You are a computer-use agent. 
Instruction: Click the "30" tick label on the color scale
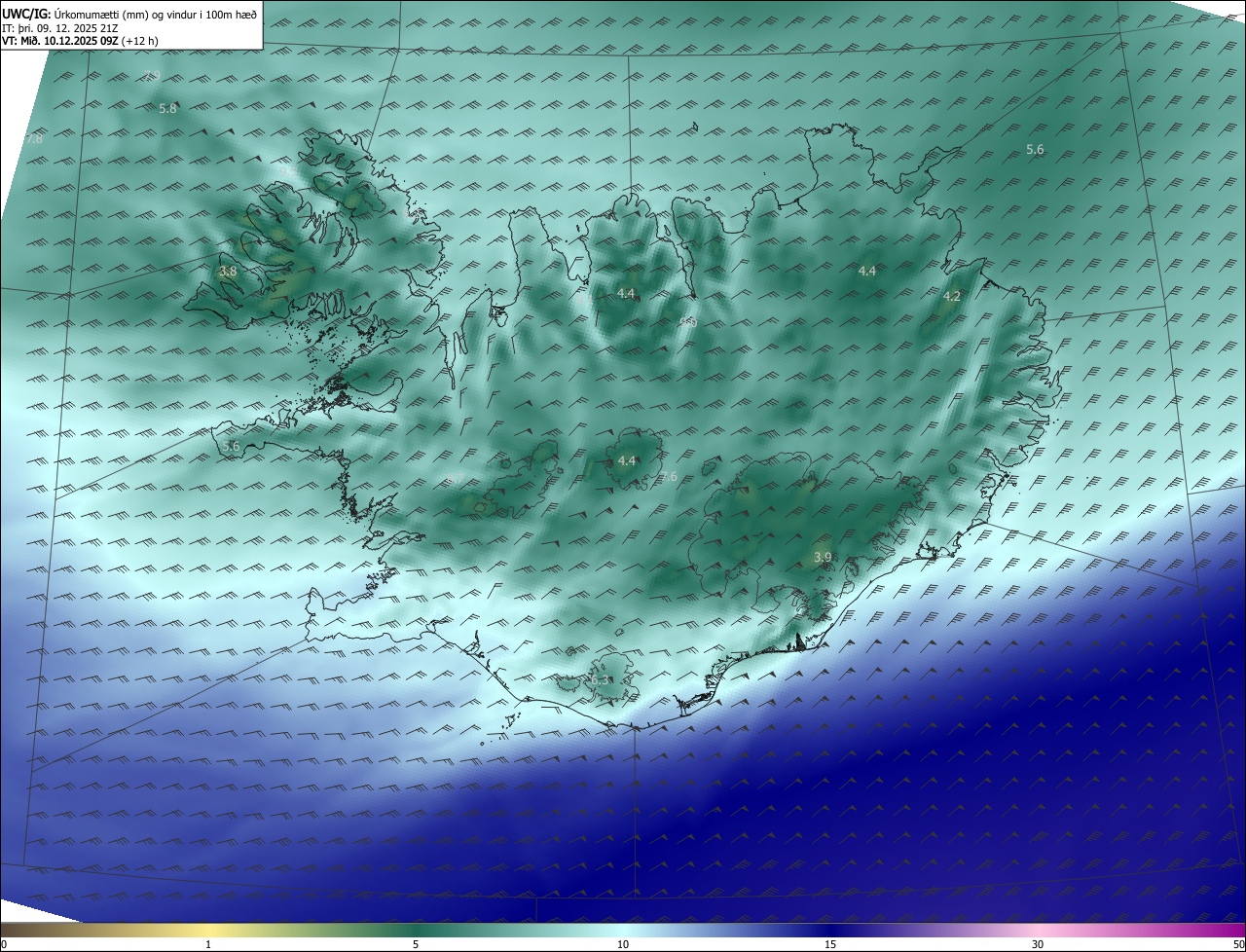(x=1038, y=944)
